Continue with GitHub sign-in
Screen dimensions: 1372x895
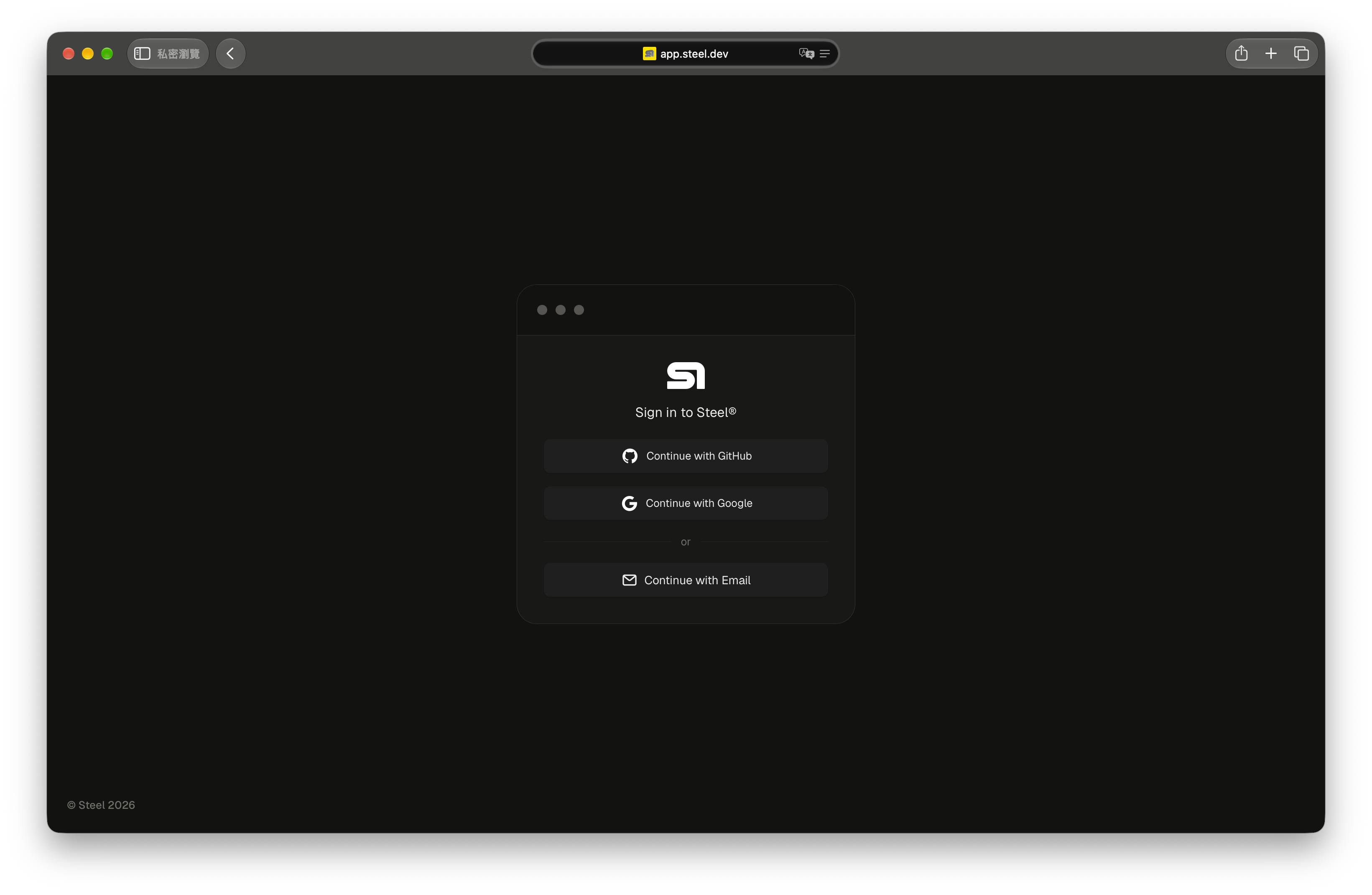[686, 455]
